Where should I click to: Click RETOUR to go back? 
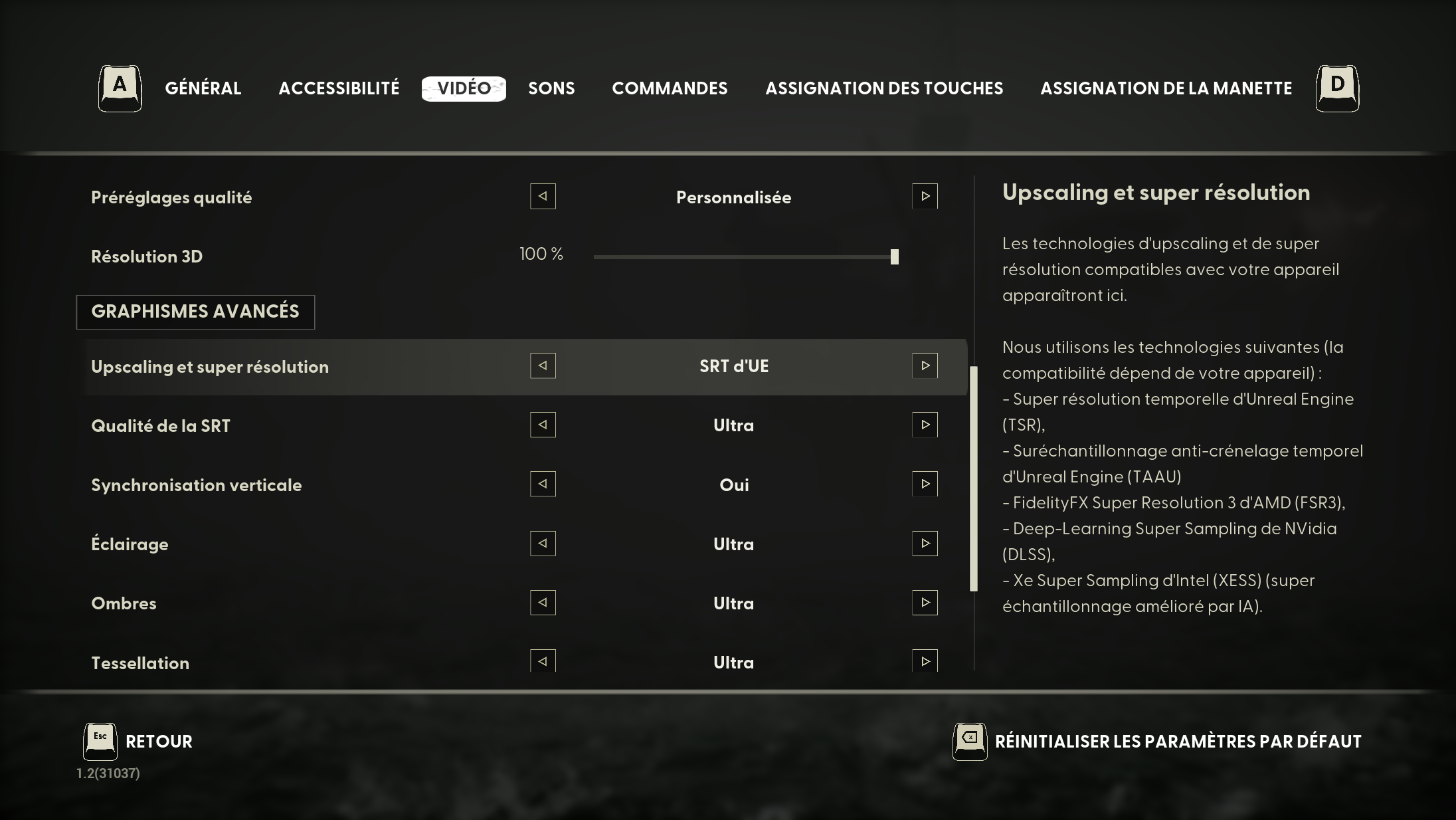click(159, 741)
